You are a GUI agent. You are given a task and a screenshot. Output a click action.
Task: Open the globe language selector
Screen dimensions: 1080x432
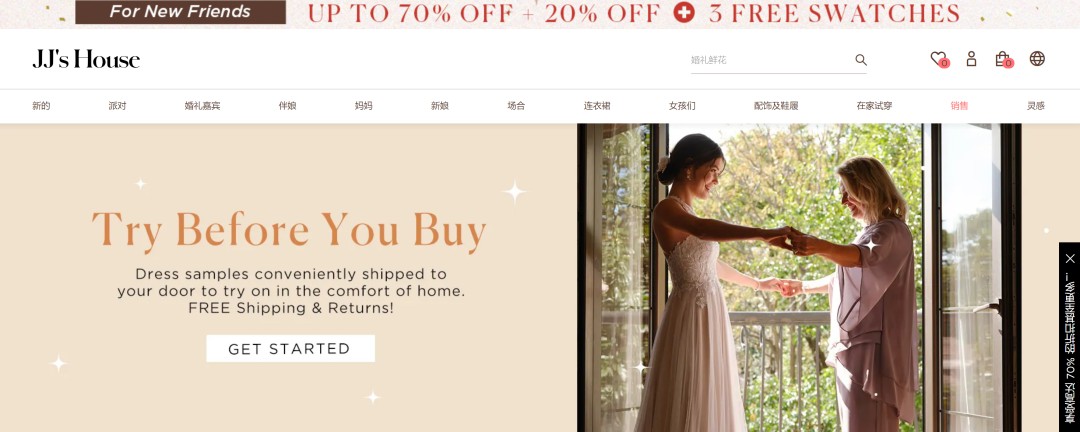pos(1037,59)
